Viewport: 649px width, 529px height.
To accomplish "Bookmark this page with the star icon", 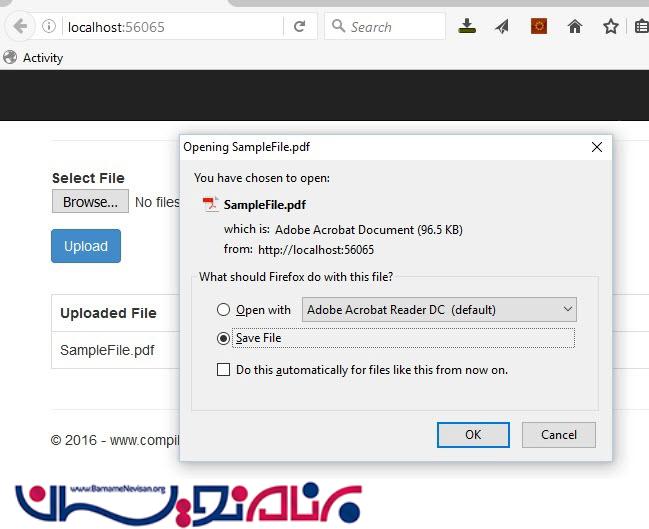I will (x=611, y=27).
